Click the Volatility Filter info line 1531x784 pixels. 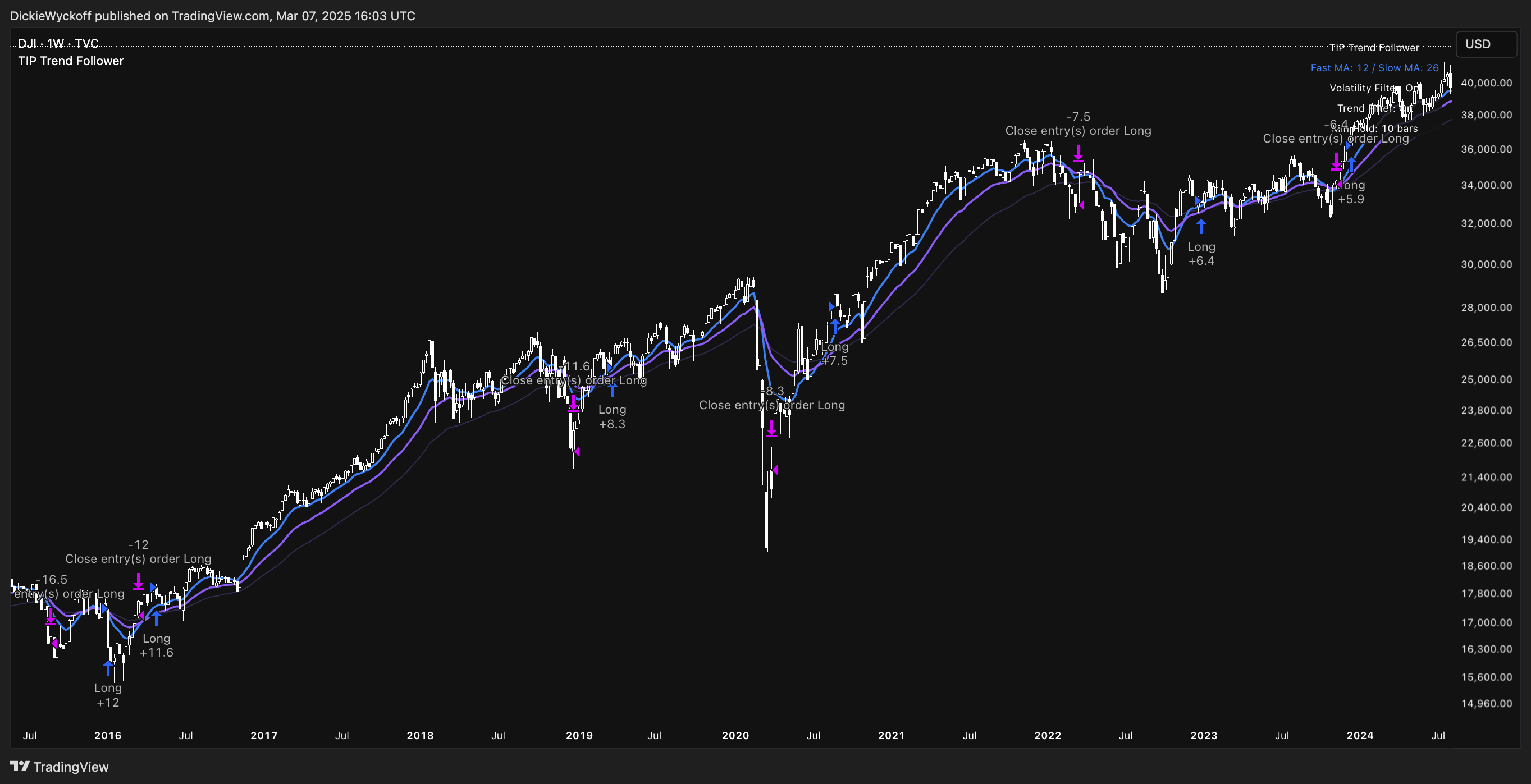(1375, 88)
